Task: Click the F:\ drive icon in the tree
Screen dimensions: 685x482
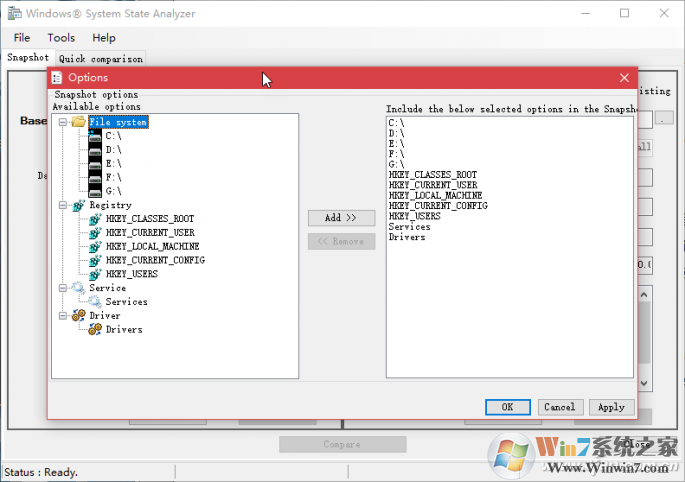Action: point(95,177)
